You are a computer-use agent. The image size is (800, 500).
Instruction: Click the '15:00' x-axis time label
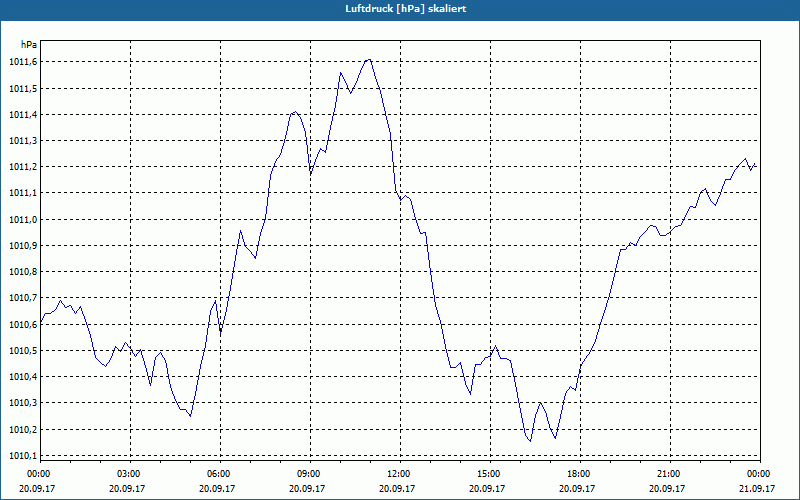[x=488, y=474]
